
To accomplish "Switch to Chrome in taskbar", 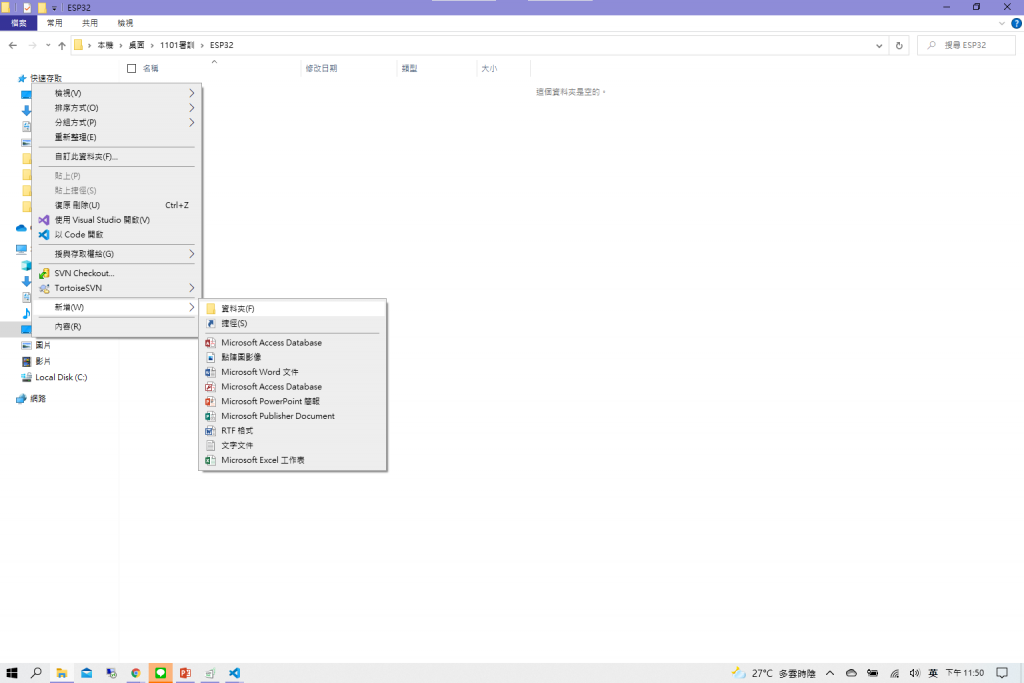I will click(136, 673).
